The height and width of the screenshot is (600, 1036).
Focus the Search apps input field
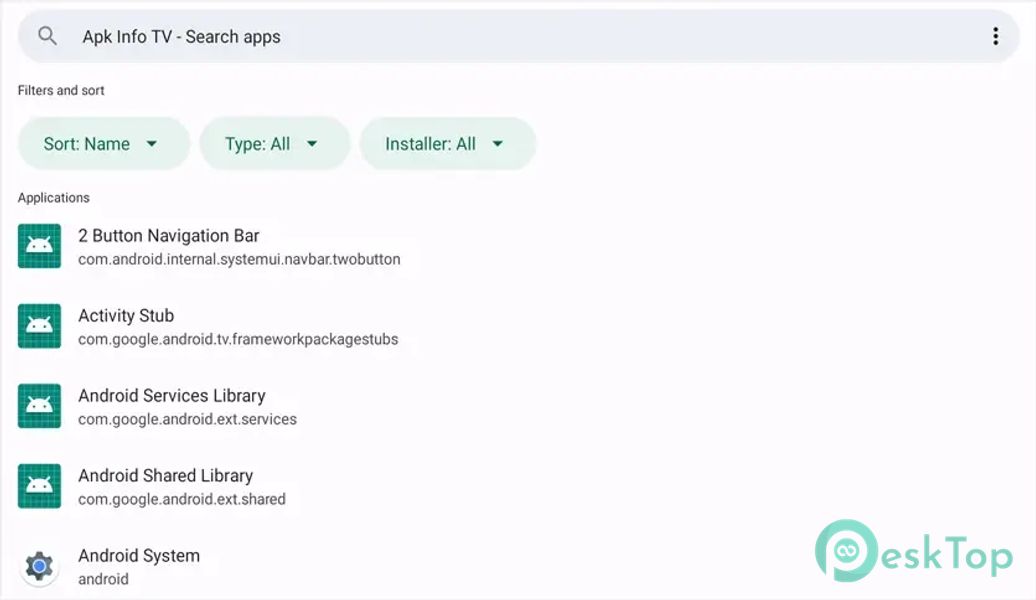coord(518,36)
